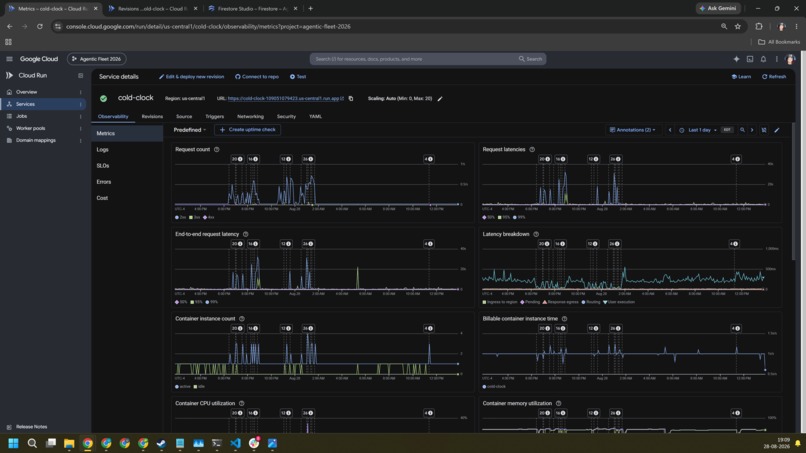Switch to the Security tab
Screen dimensions: 806x453
[x=286, y=117]
